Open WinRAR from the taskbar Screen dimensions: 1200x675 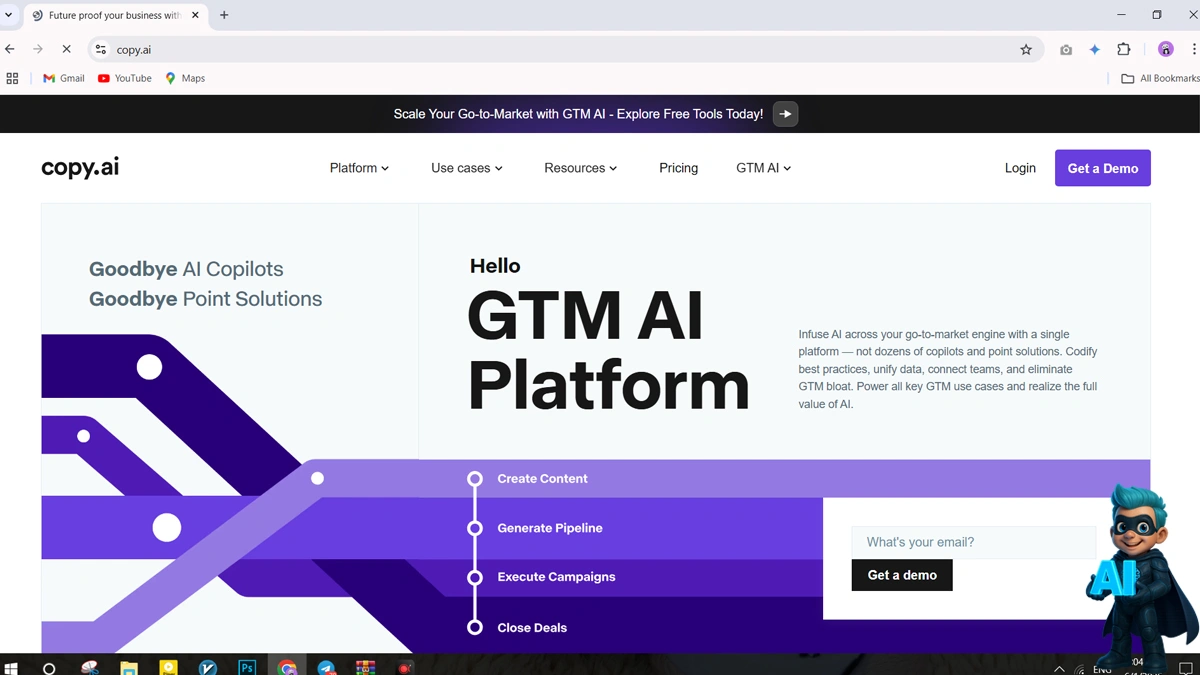pos(365,667)
